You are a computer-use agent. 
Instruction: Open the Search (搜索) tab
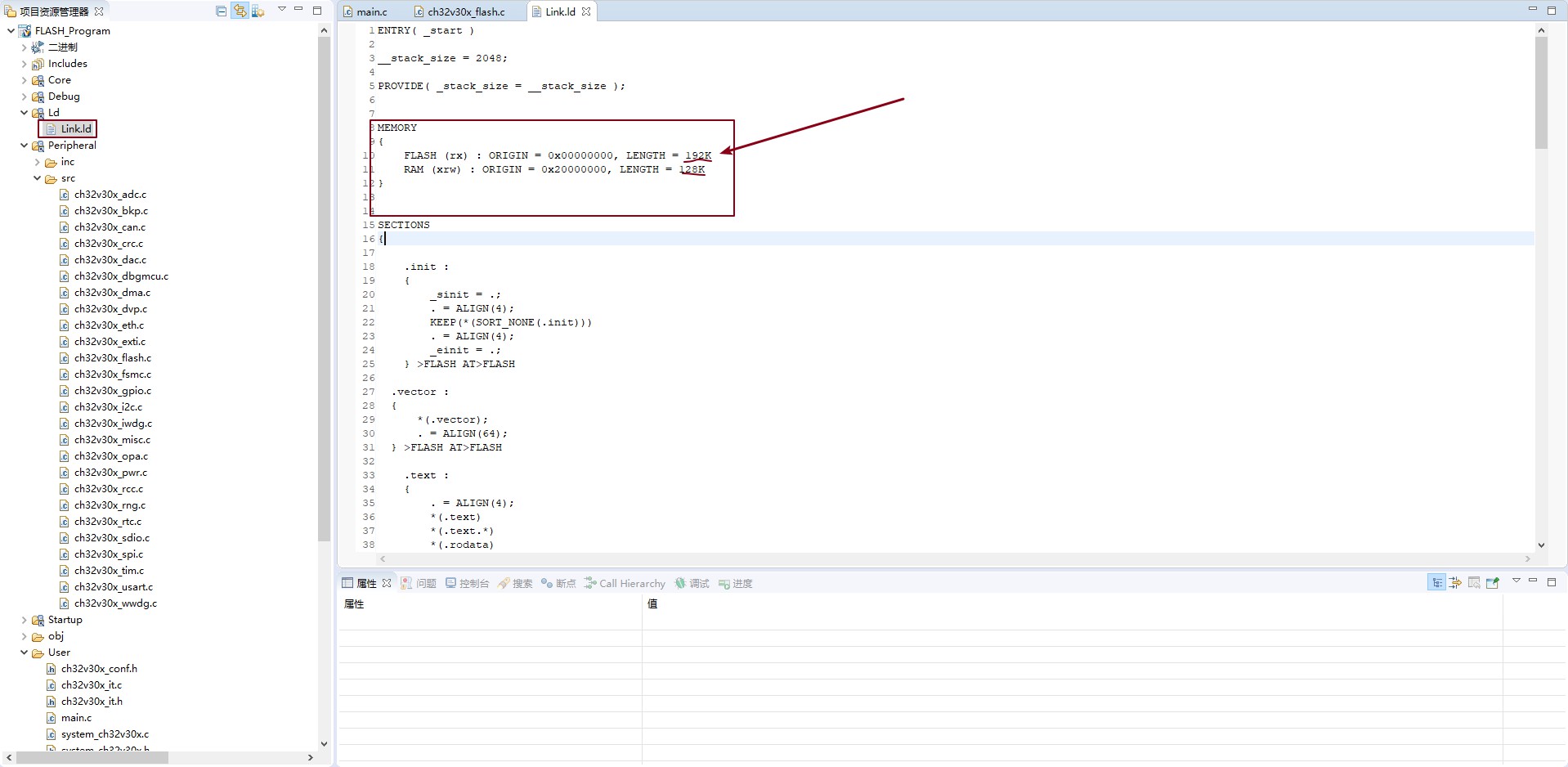pyautogui.click(x=515, y=583)
